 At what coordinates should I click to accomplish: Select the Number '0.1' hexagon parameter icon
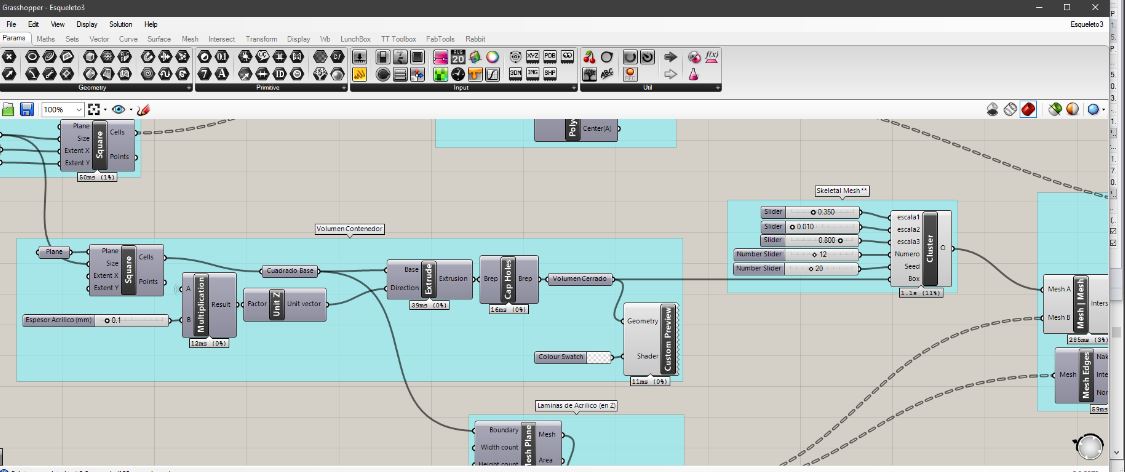tap(222, 56)
